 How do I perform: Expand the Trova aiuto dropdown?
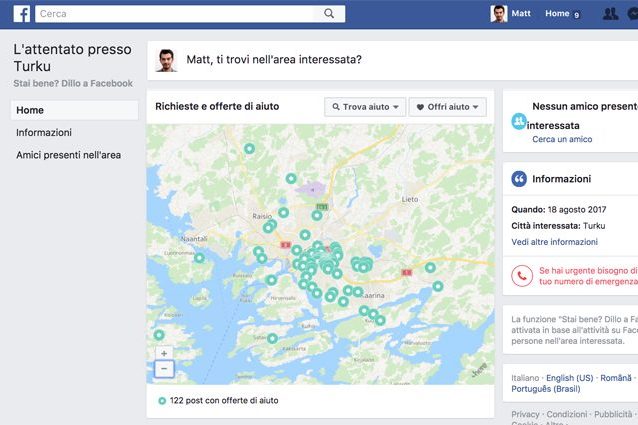coord(365,107)
